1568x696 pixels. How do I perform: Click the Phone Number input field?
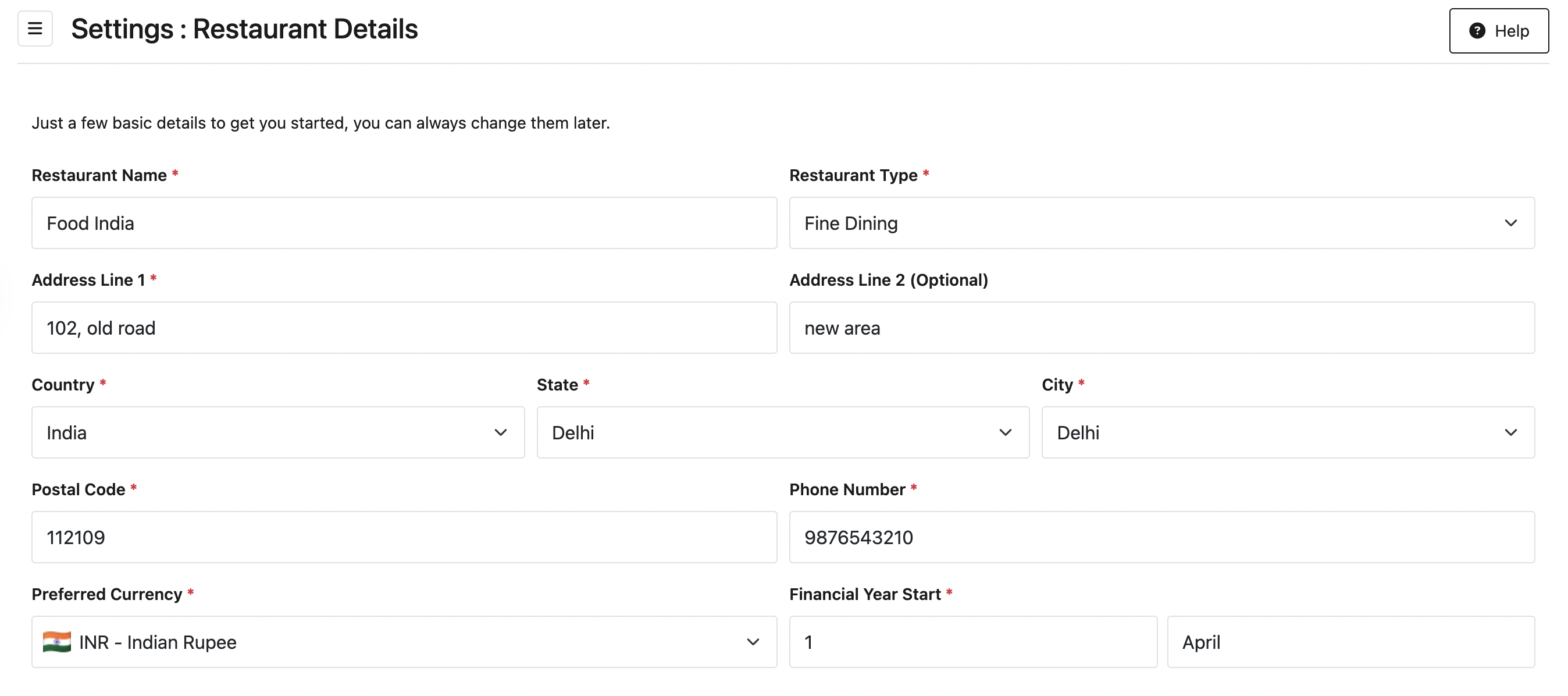point(1161,537)
